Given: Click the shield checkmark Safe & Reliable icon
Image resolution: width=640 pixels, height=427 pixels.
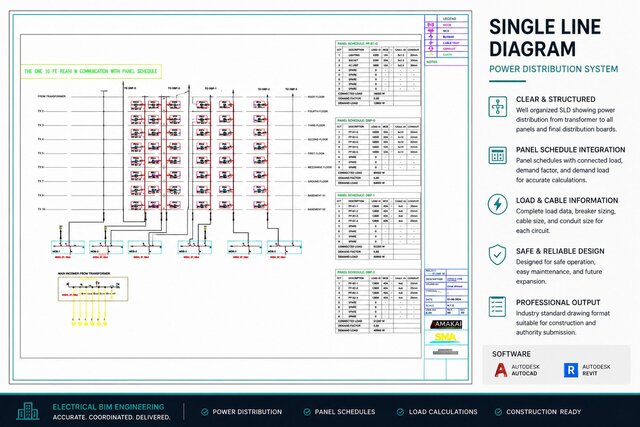Looking at the screenshot, I should [498, 255].
